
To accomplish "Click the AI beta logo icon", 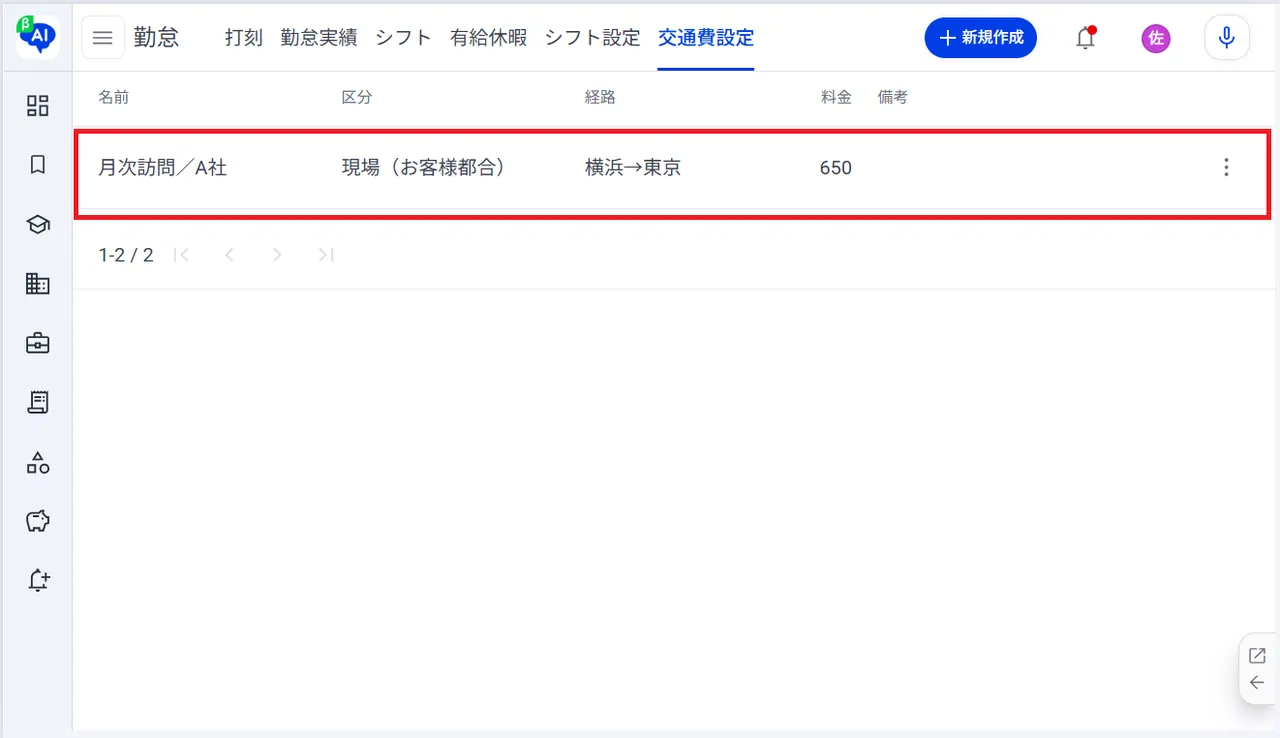I will coord(38,37).
